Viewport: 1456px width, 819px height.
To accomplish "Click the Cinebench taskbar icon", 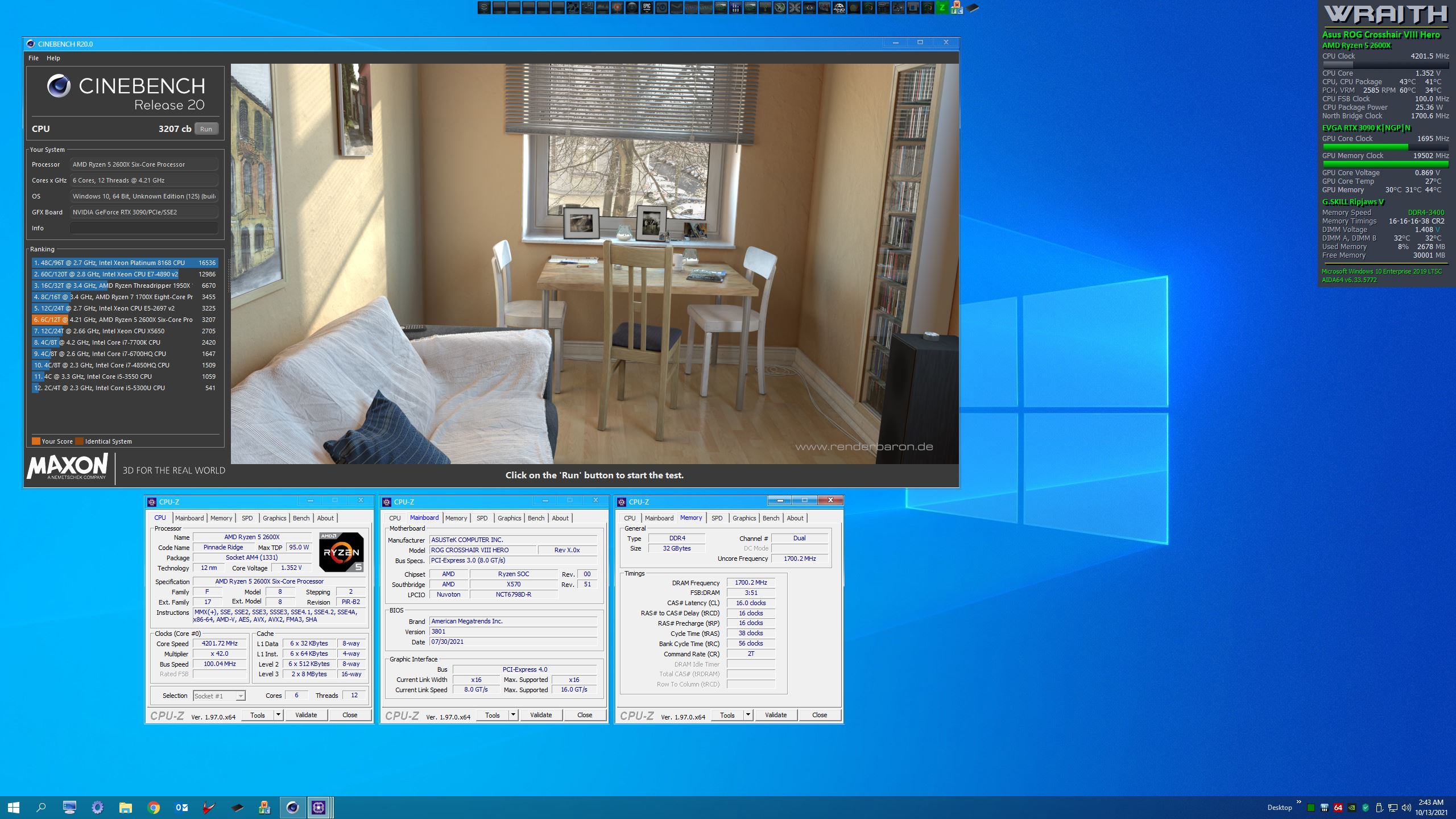I will coord(292,807).
